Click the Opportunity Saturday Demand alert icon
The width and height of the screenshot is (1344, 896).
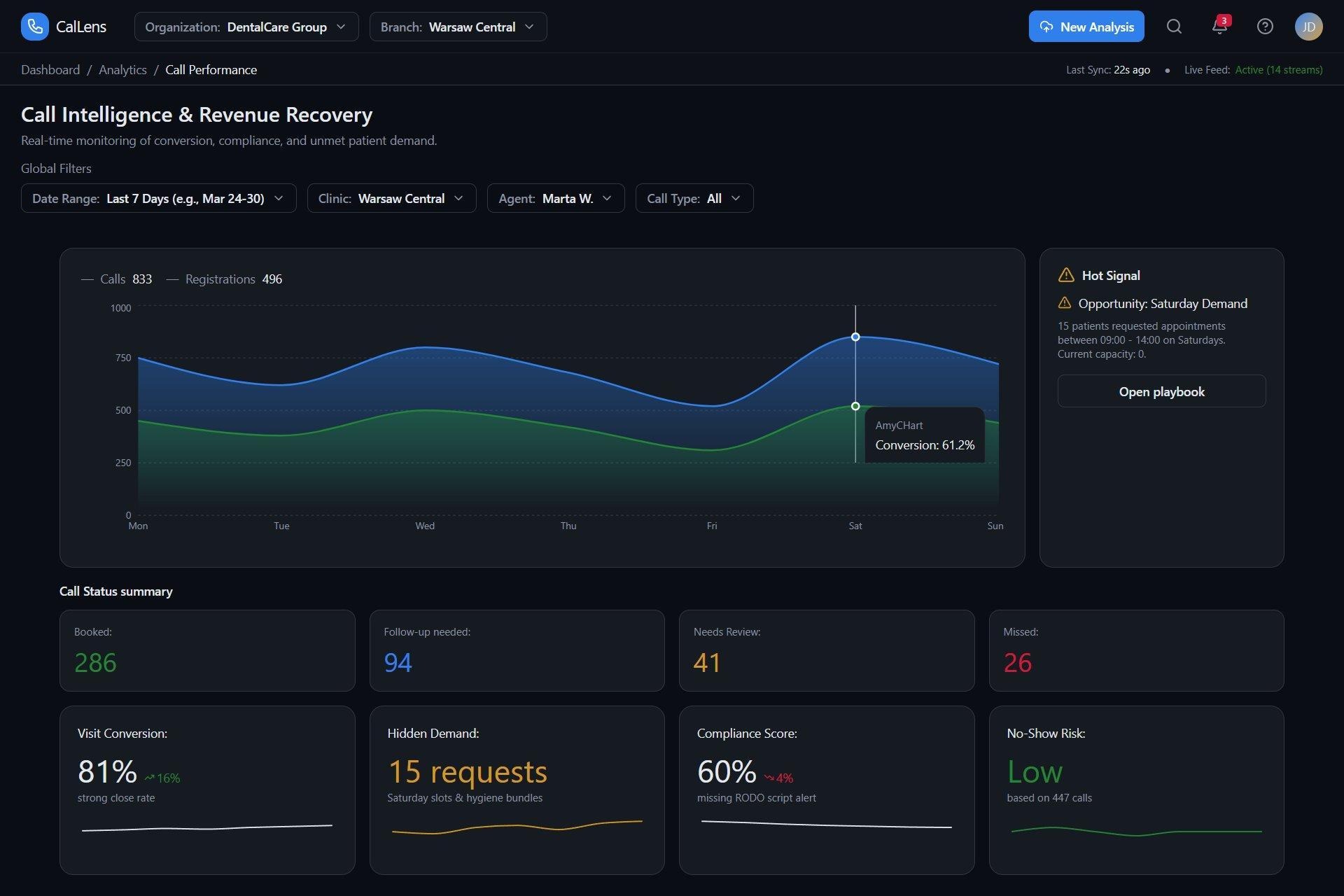point(1065,303)
